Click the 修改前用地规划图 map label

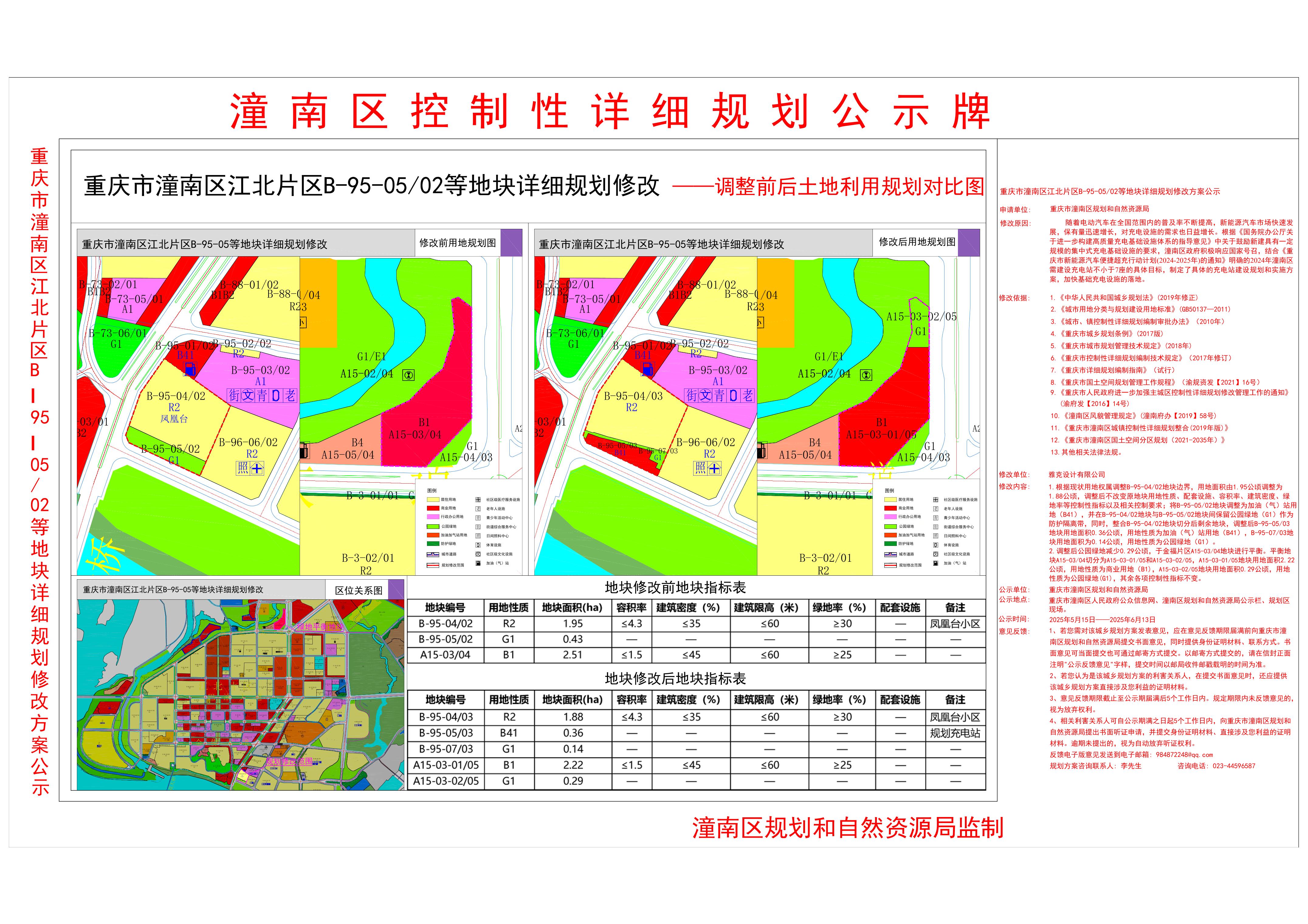pyautogui.click(x=457, y=243)
